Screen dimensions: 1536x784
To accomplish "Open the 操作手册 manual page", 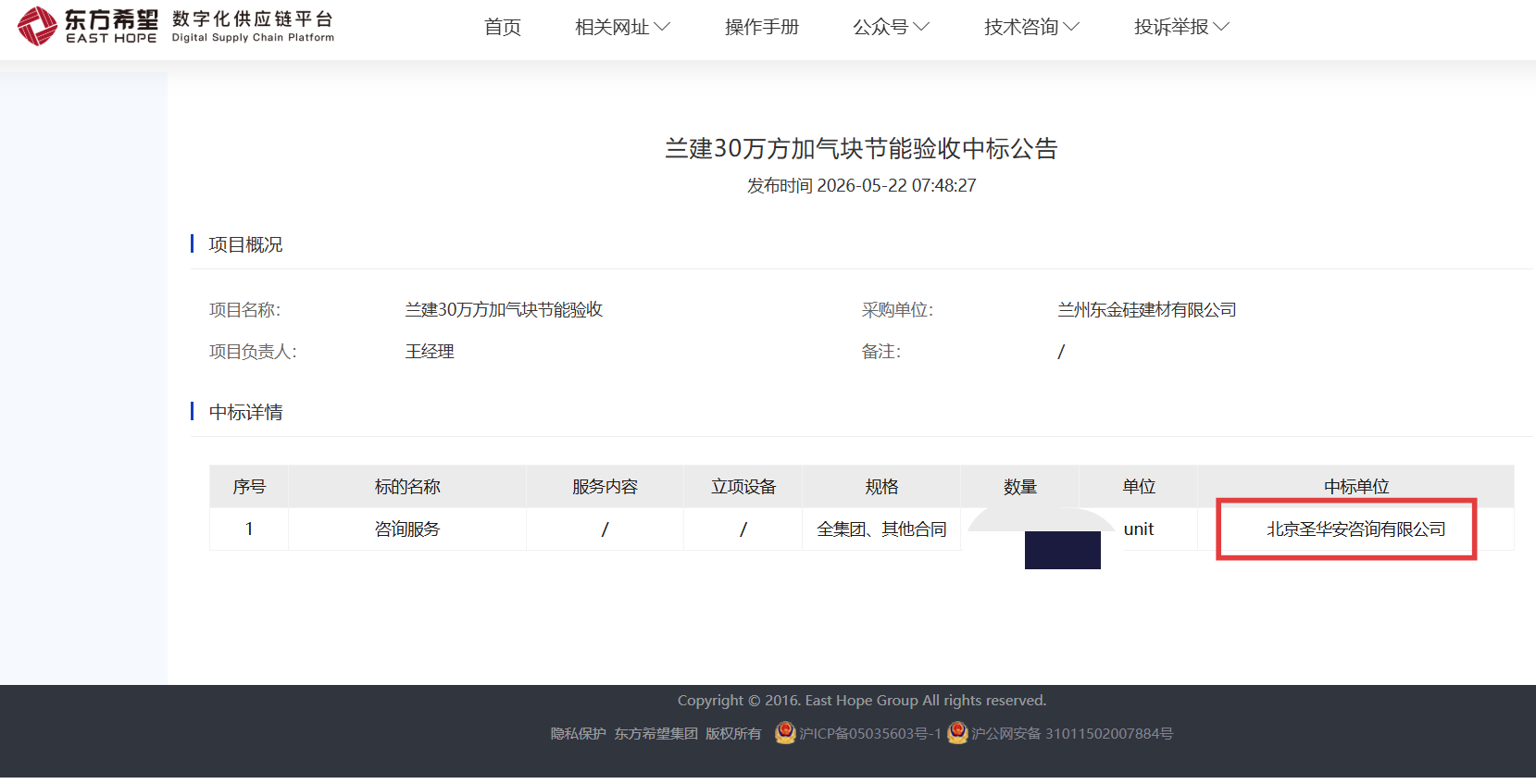I will (762, 27).
